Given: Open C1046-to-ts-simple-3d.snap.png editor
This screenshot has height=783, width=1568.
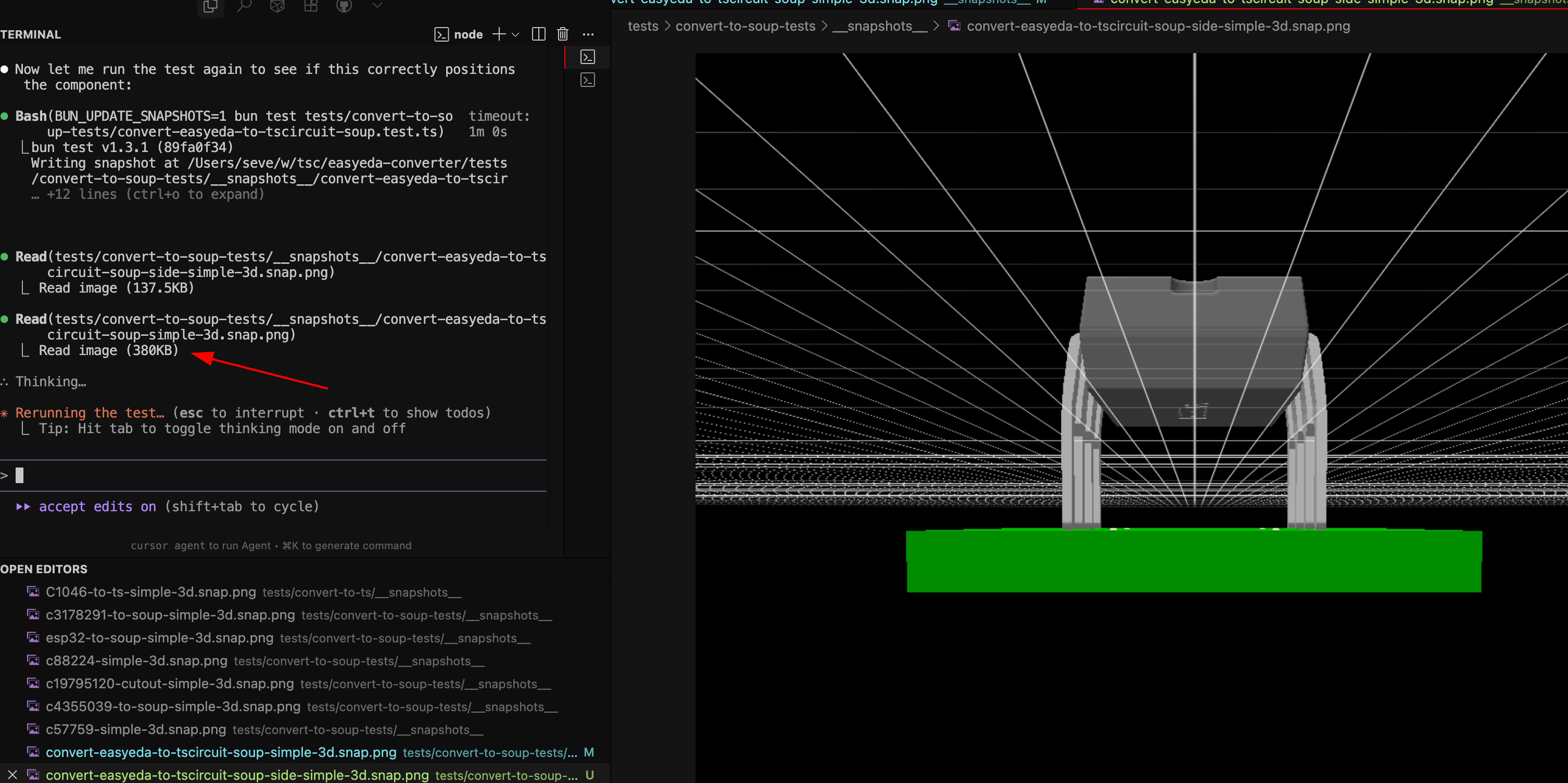Looking at the screenshot, I should (x=151, y=592).
